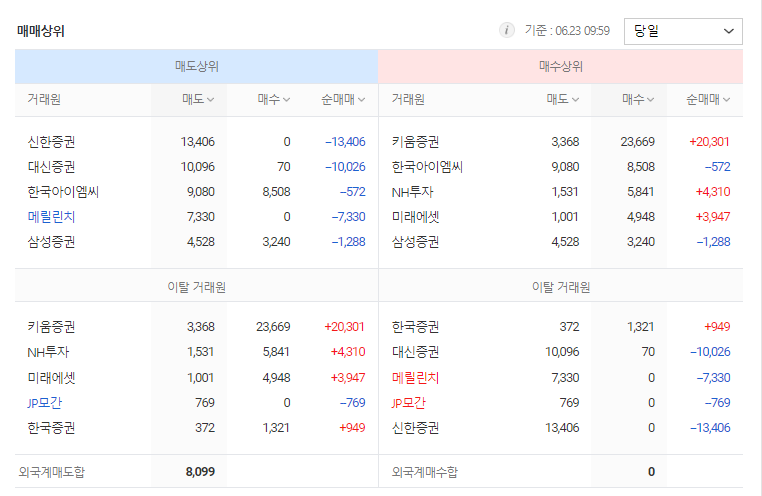Click the 외국계매수합 label
The height and width of the screenshot is (496, 762).
coord(425,472)
